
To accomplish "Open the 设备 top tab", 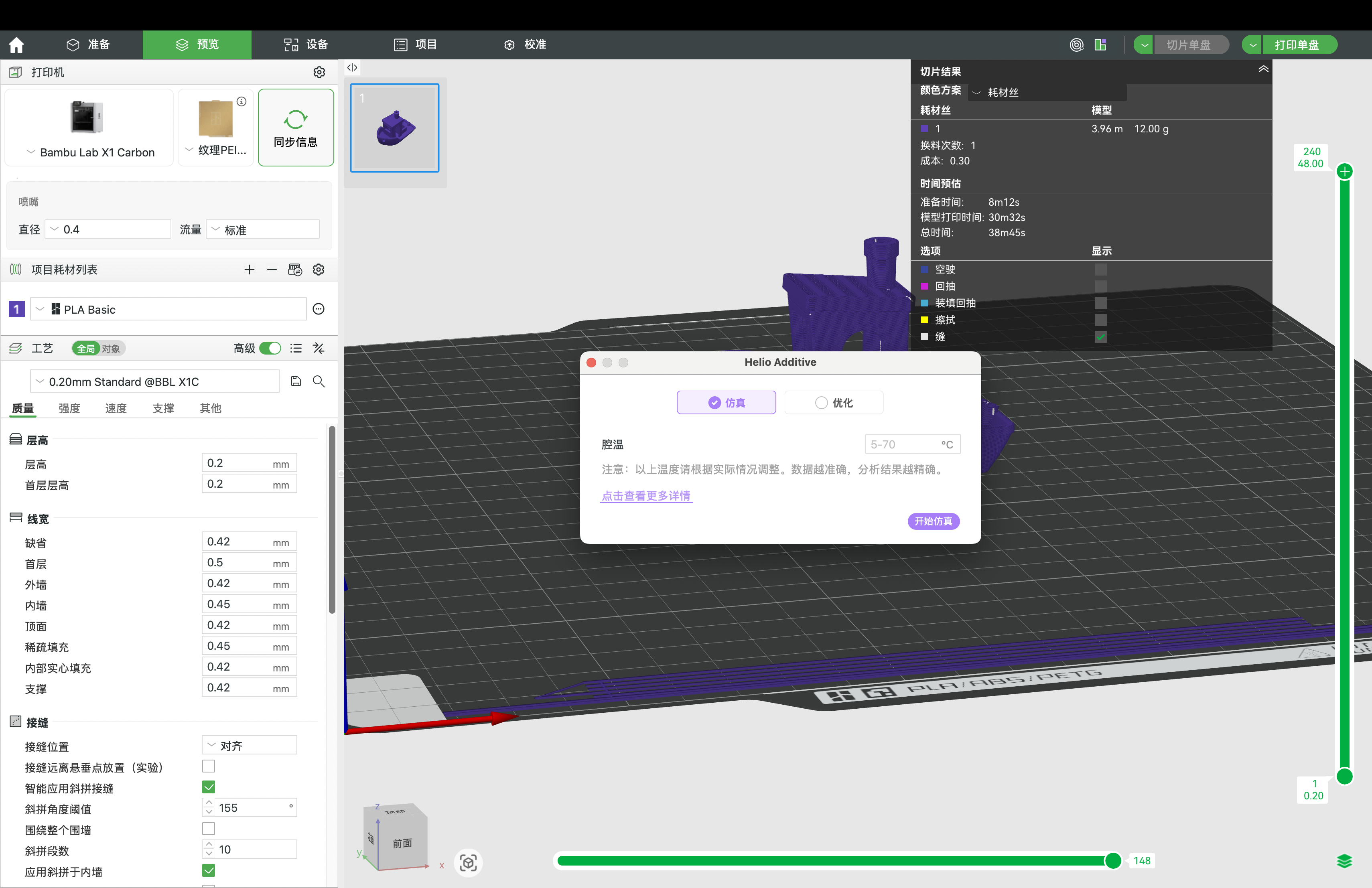I will click(306, 45).
